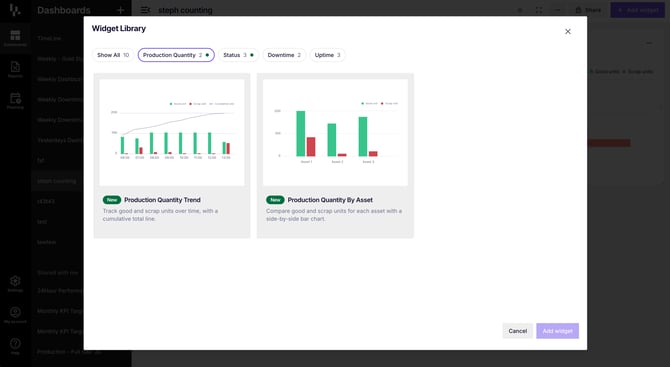670x367 pixels.
Task: Click the Production Quantity Trend title
Action: (x=162, y=200)
